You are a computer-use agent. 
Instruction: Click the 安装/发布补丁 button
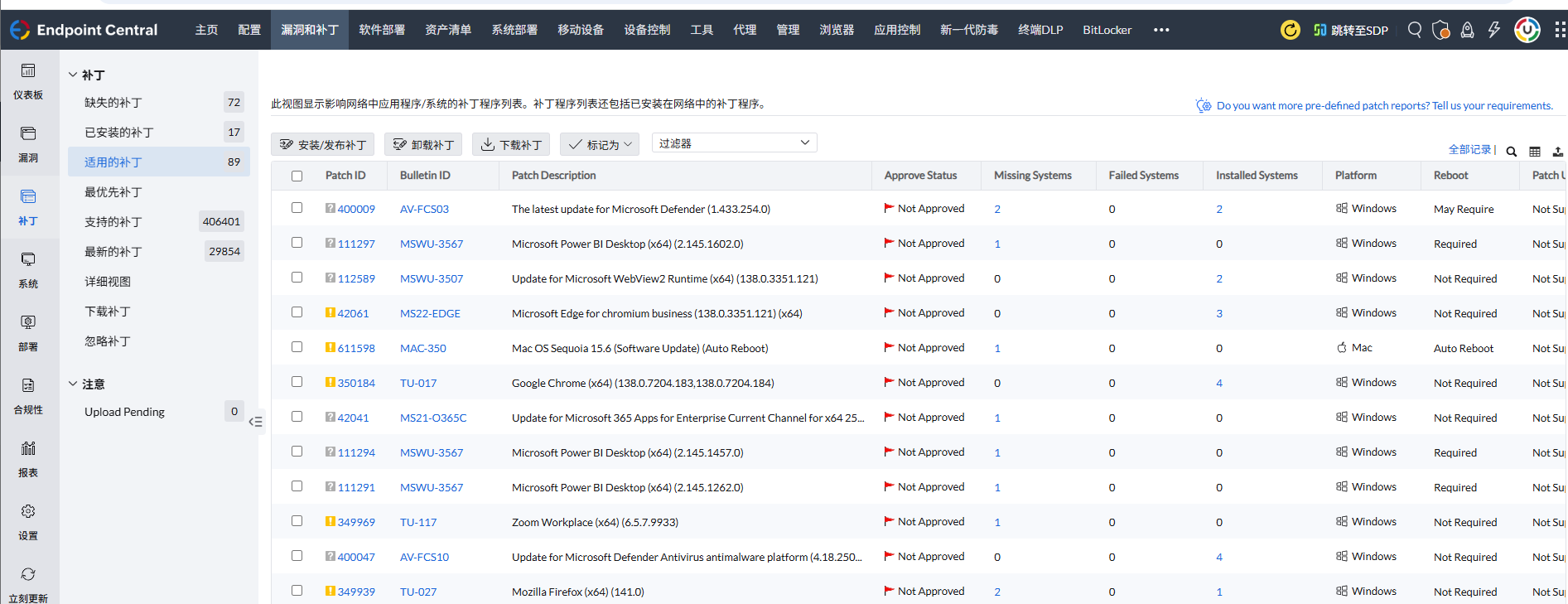pyautogui.click(x=323, y=144)
